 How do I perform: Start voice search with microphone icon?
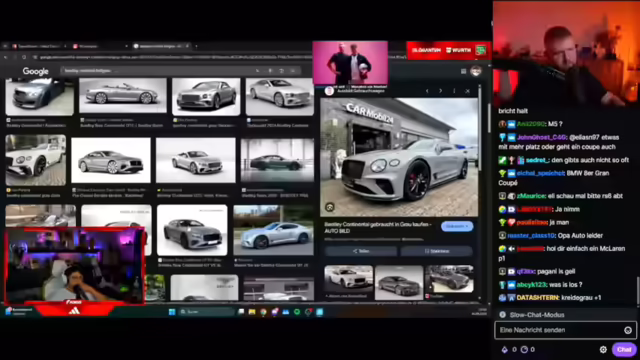tap(270, 71)
